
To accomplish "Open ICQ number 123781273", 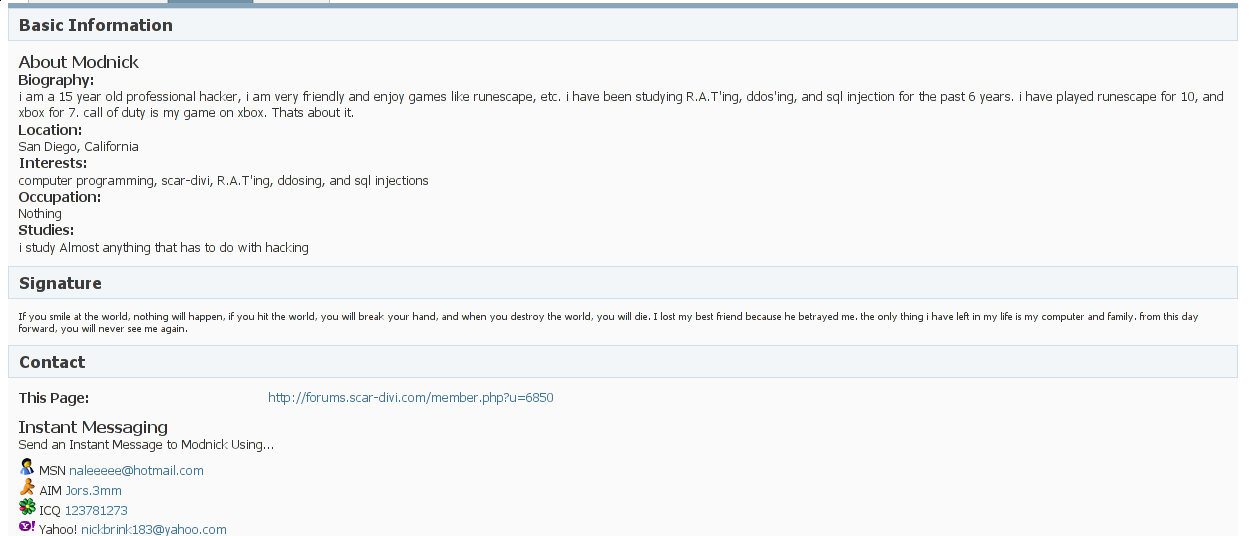I will [x=96, y=510].
